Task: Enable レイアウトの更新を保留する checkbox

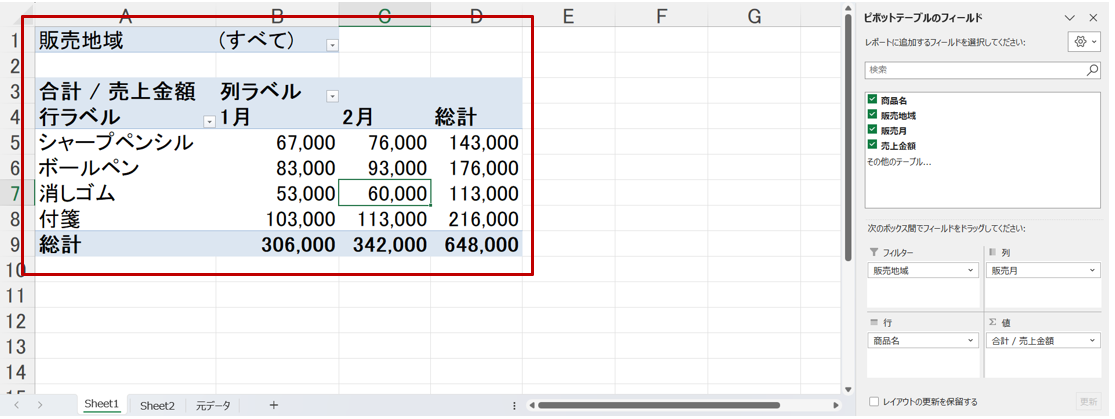Action: coord(874,401)
